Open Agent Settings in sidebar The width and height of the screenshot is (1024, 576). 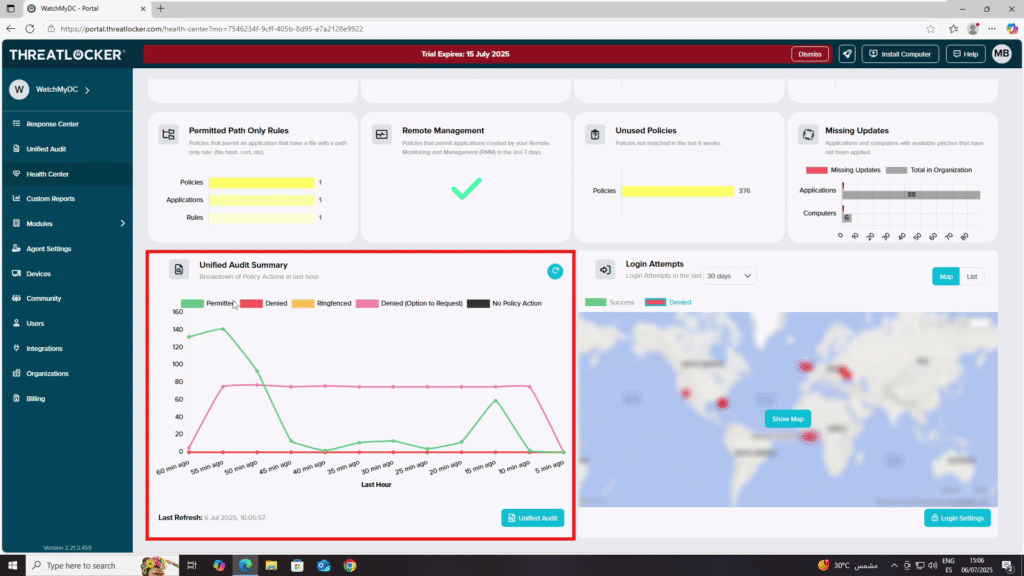click(48, 249)
